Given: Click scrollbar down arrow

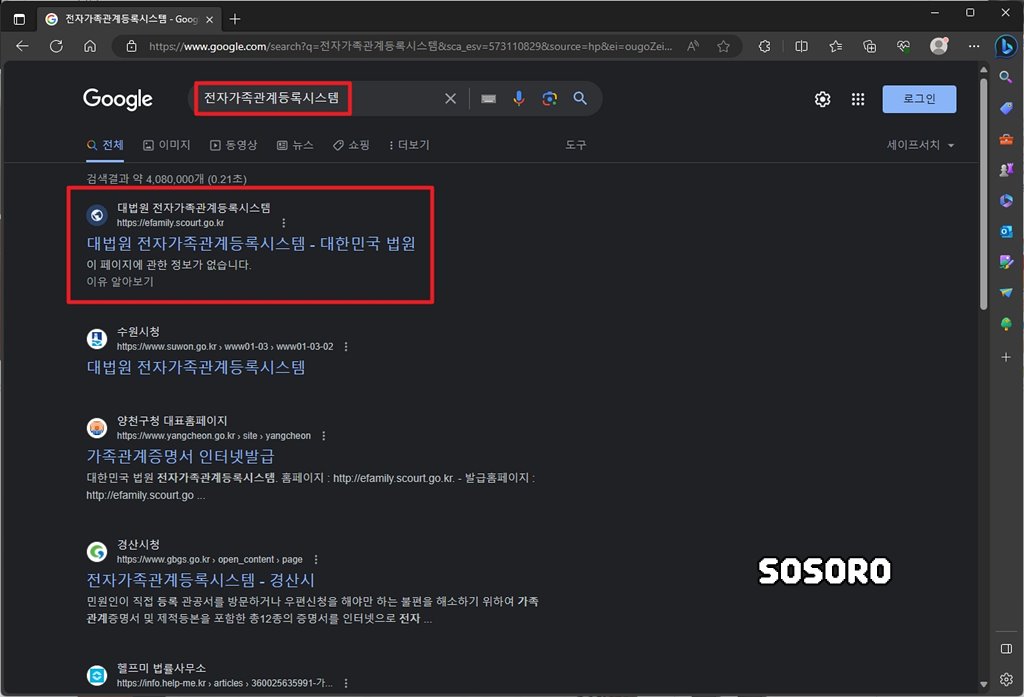Looking at the screenshot, I should point(984,685).
